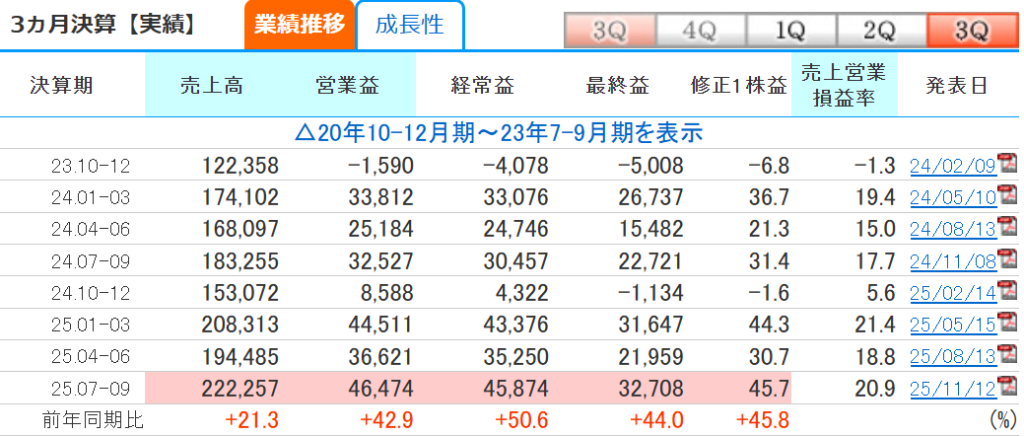Screen dimensions: 1024x436
Task: Open PDF icon for 25/05/15 announcement
Action: 1006,323
